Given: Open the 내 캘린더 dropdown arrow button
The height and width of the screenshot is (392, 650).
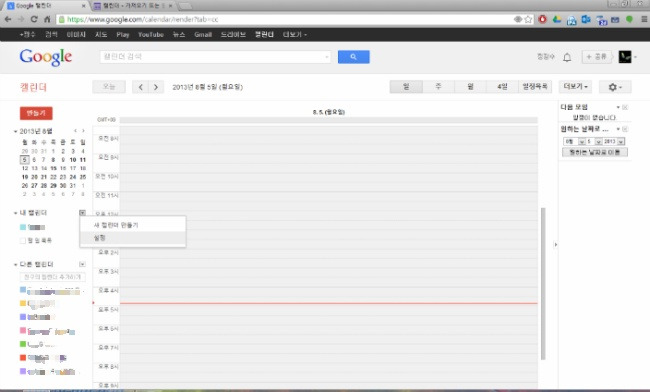Looking at the screenshot, I should coord(82,213).
